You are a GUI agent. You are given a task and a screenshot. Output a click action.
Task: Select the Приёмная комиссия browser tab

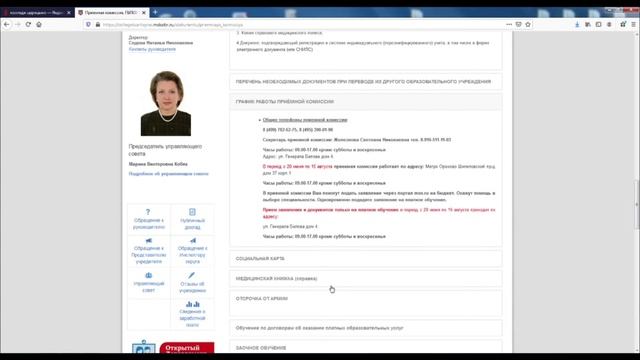coord(112,13)
